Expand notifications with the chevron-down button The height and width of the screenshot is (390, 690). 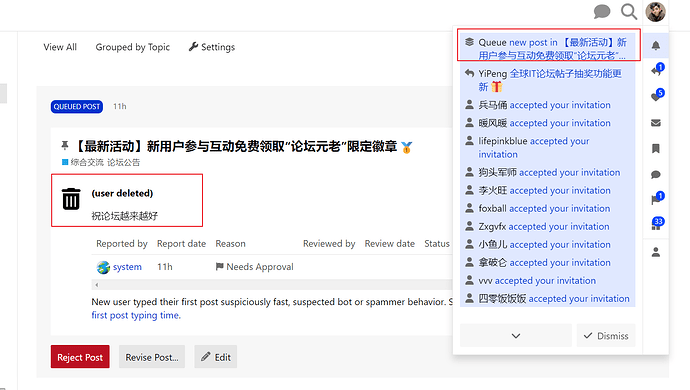516,335
